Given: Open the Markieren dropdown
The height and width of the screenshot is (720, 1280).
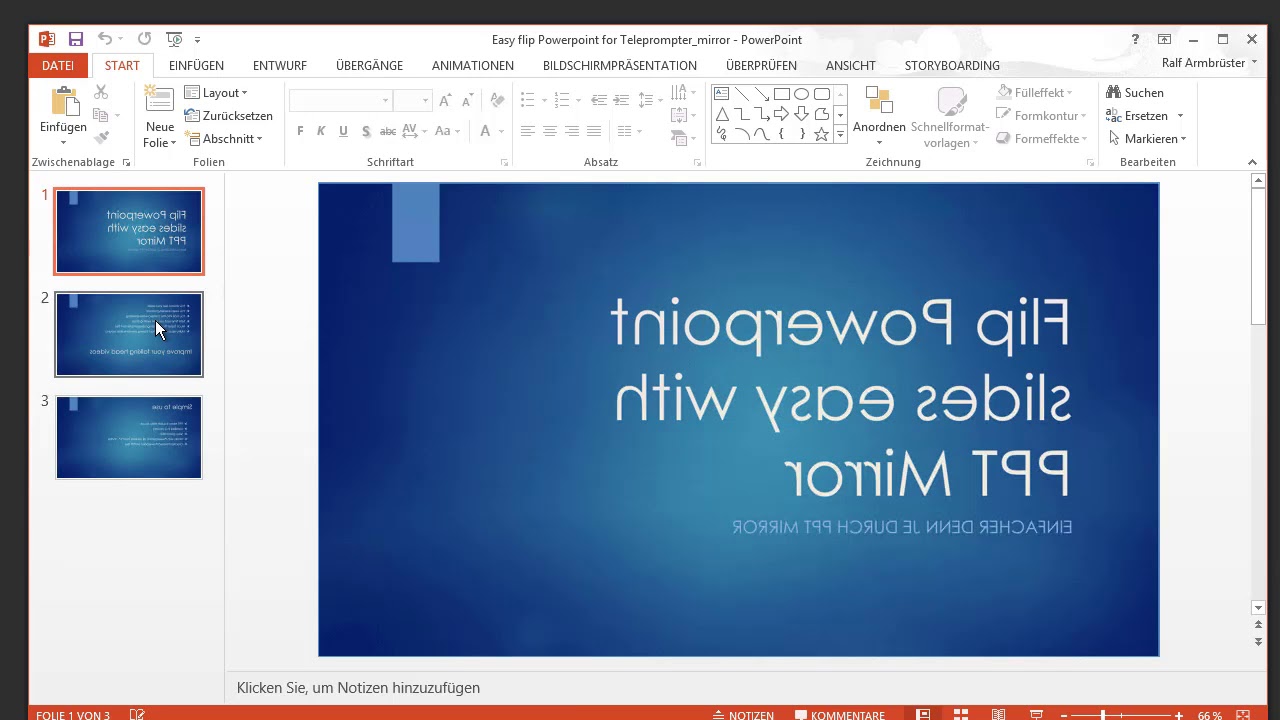Looking at the screenshot, I should (1147, 139).
